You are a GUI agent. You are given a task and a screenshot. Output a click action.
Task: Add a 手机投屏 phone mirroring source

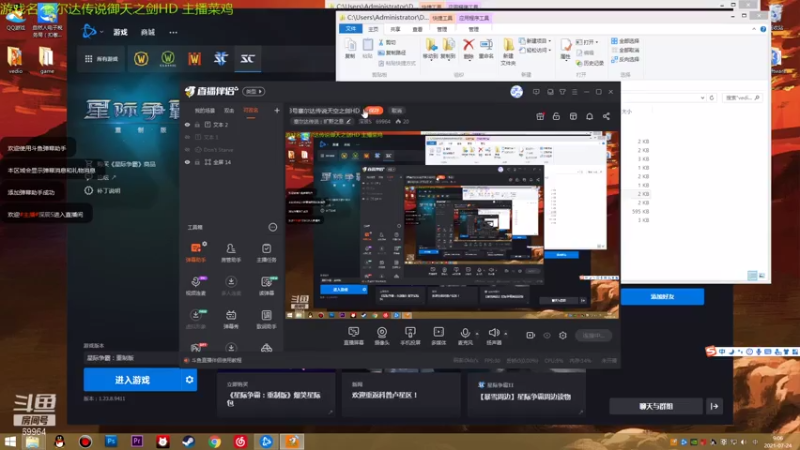[410, 336]
